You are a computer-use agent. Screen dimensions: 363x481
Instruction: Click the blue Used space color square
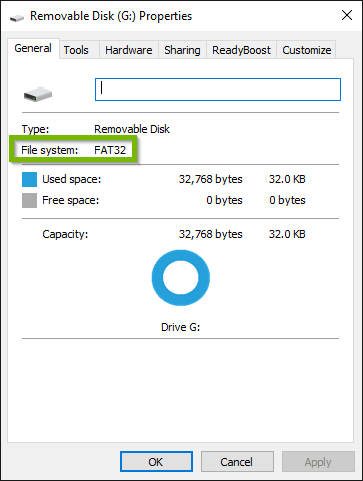point(29,179)
